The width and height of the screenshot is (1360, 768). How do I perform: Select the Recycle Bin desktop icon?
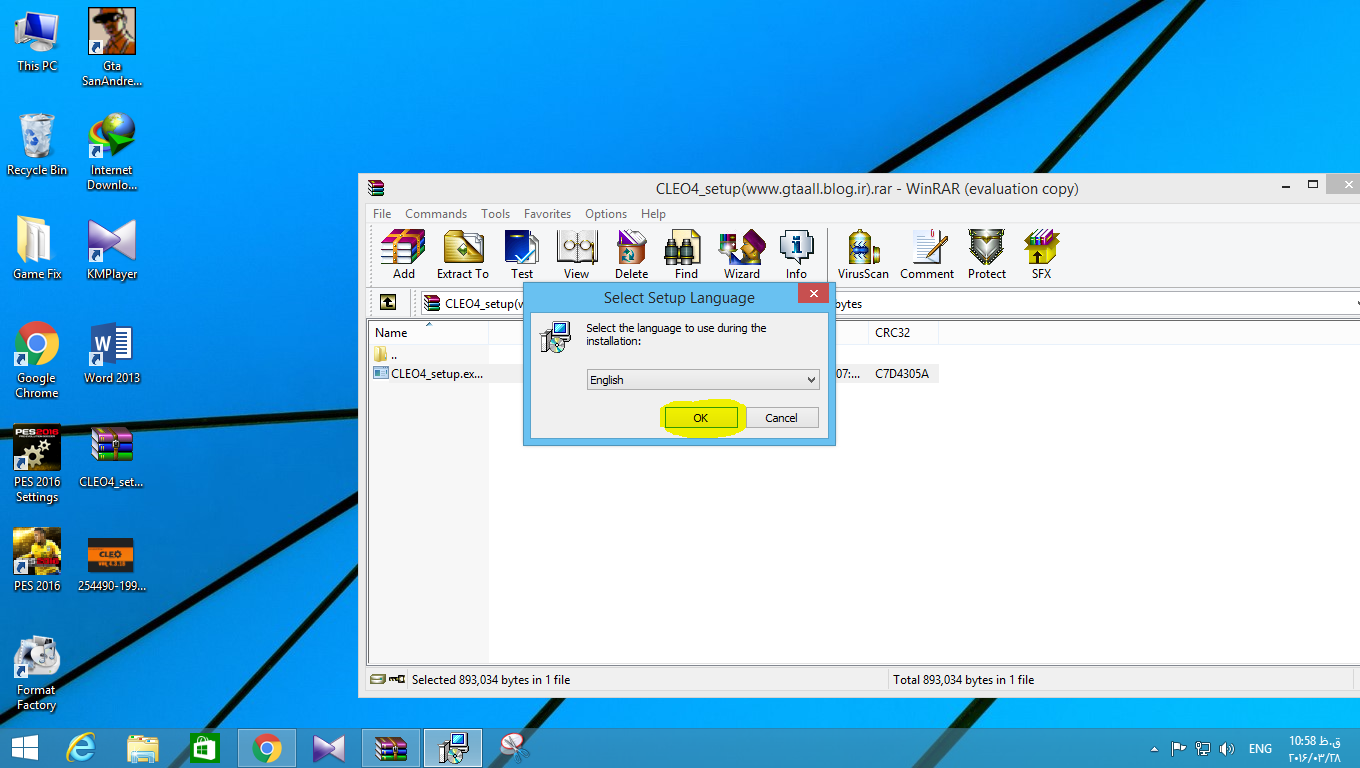coord(37,145)
